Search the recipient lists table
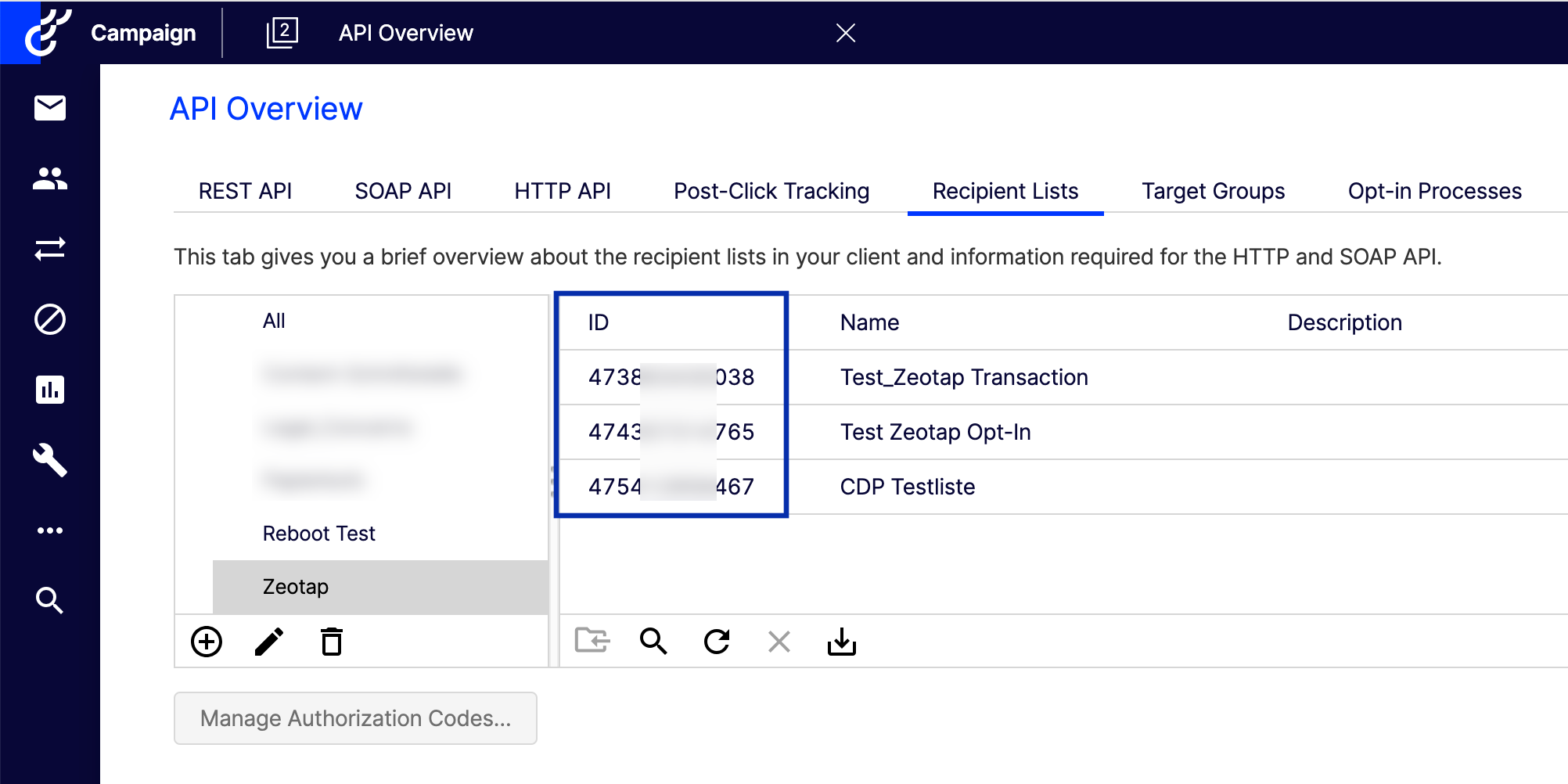Image resolution: width=1568 pixels, height=784 pixels. [653, 641]
